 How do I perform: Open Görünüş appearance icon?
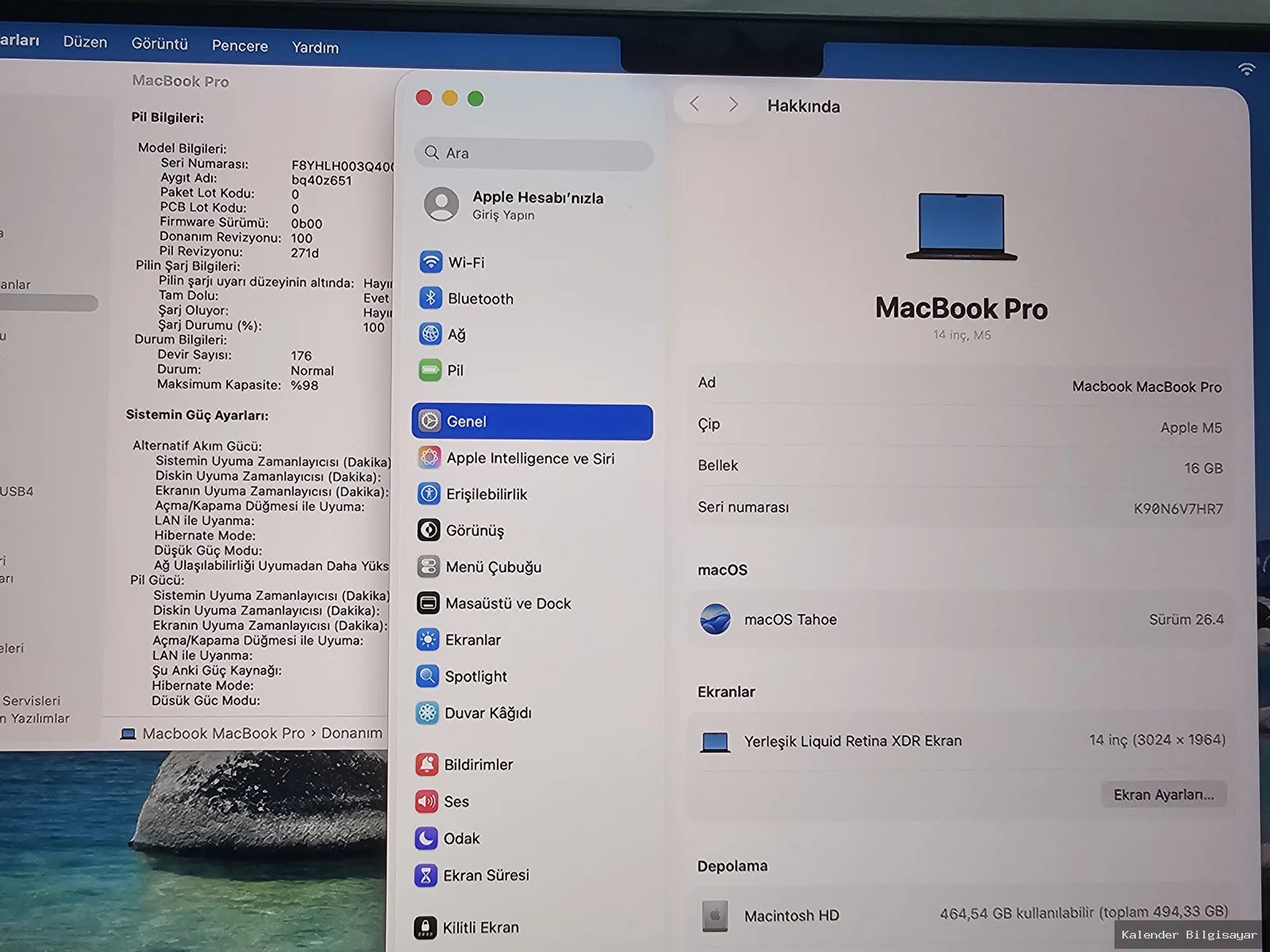tap(429, 530)
